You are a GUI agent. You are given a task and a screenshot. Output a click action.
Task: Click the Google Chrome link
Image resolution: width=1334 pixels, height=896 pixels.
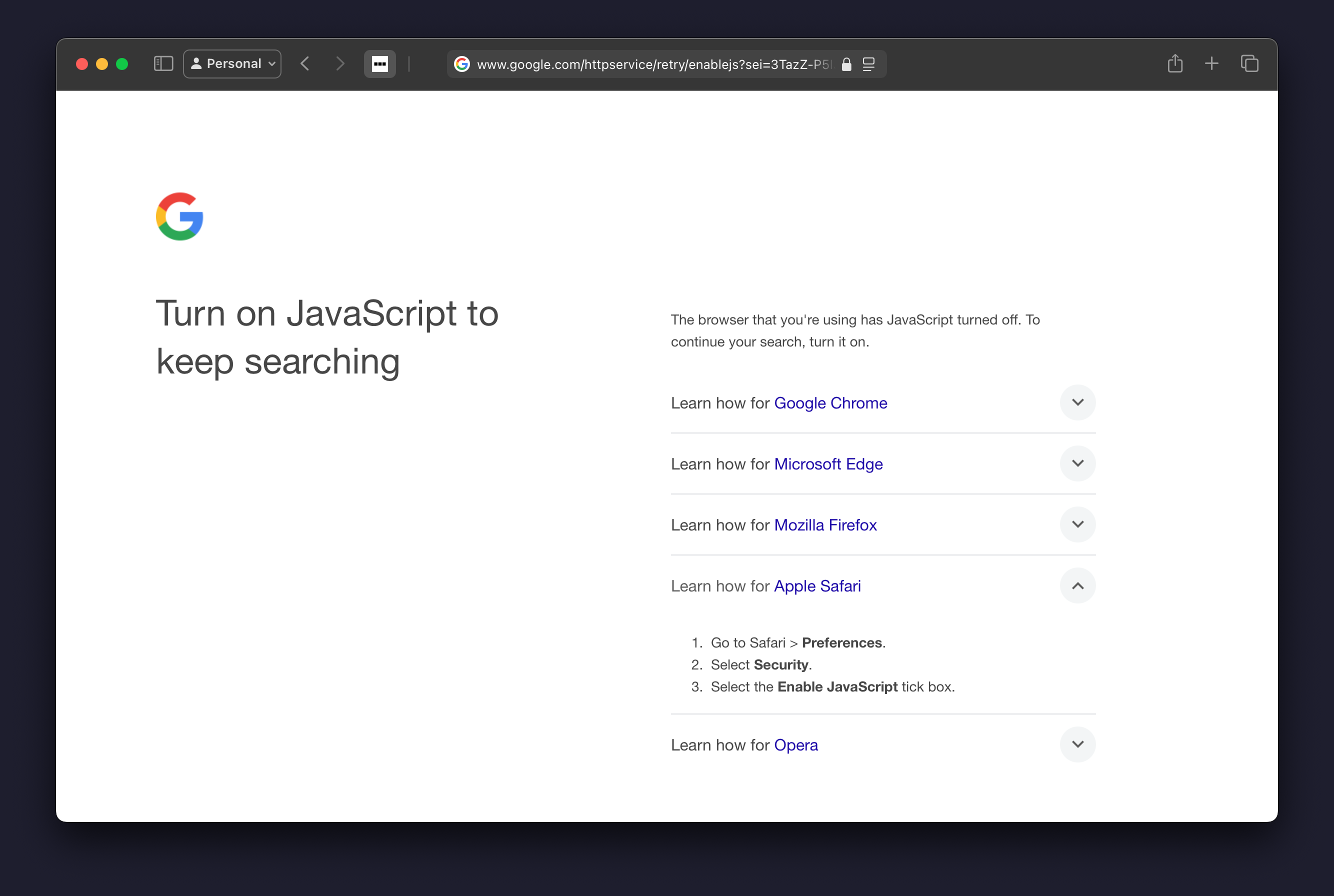click(830, 403)
